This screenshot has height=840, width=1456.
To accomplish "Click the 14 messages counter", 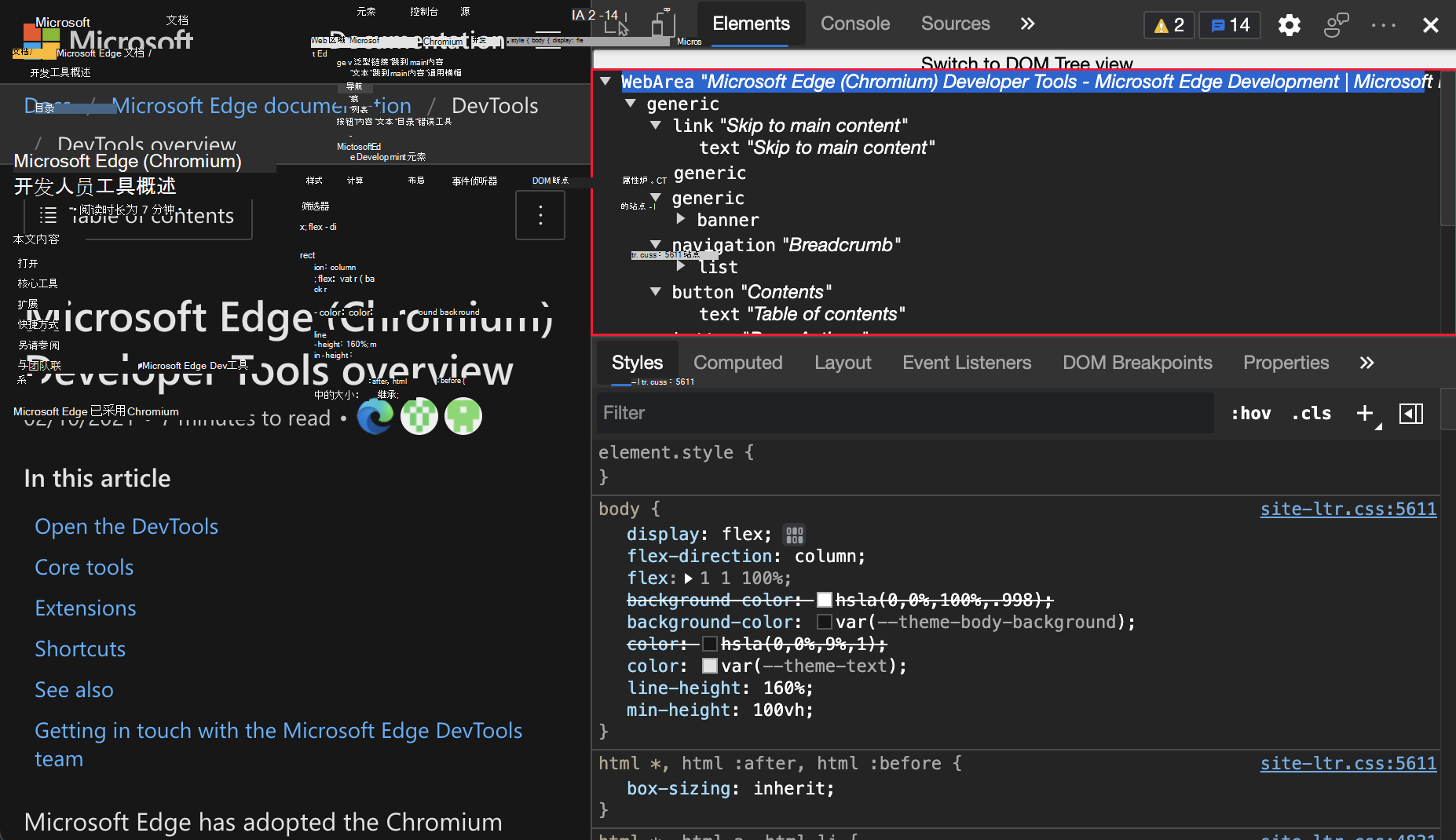I will click(x=1230, y=25).
